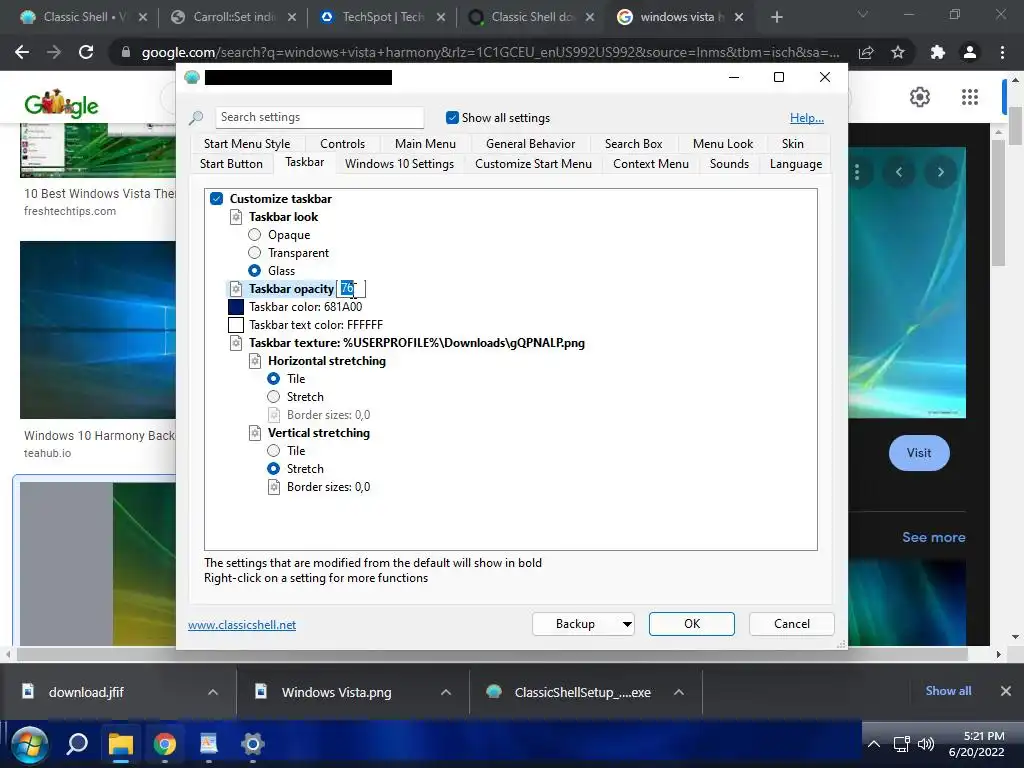Switch to Skin tab
This screenshot has height=768, width=1024.
793,144
